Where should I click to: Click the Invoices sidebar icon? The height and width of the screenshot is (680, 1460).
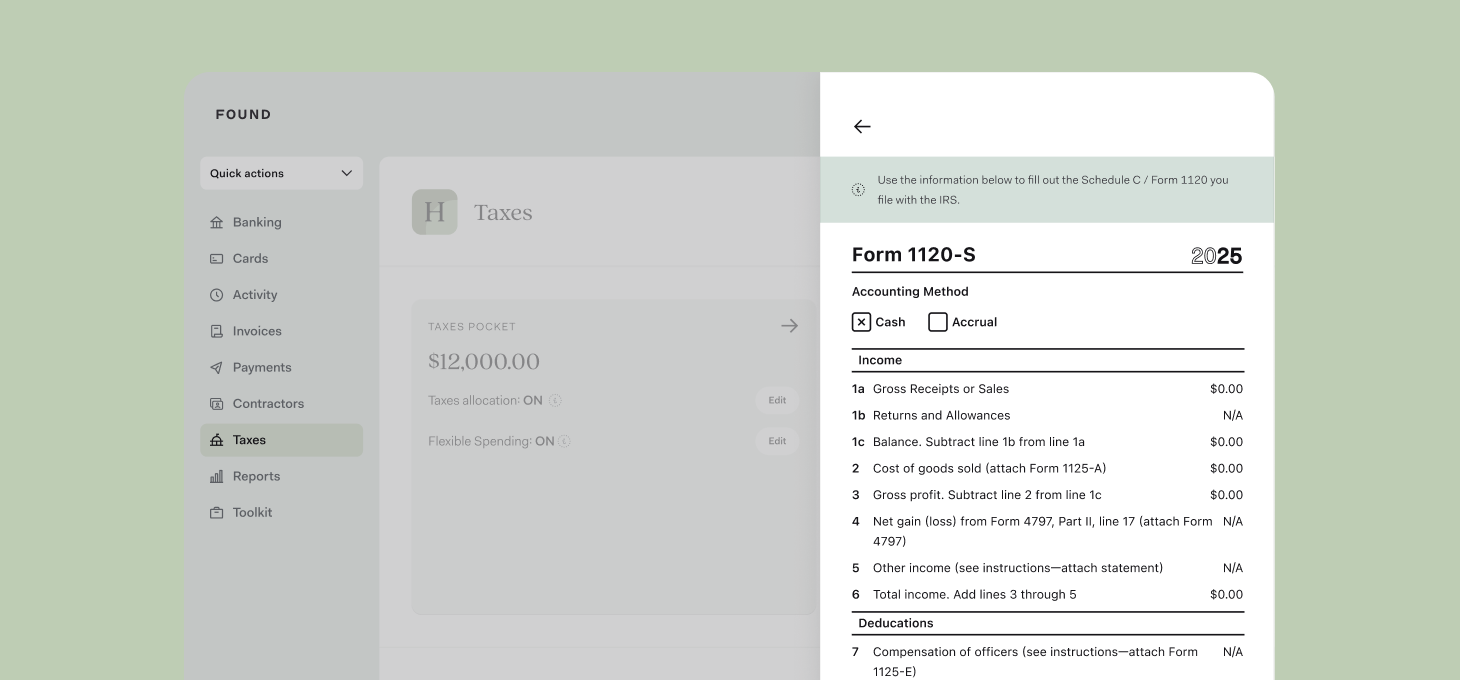pos(216,331)
